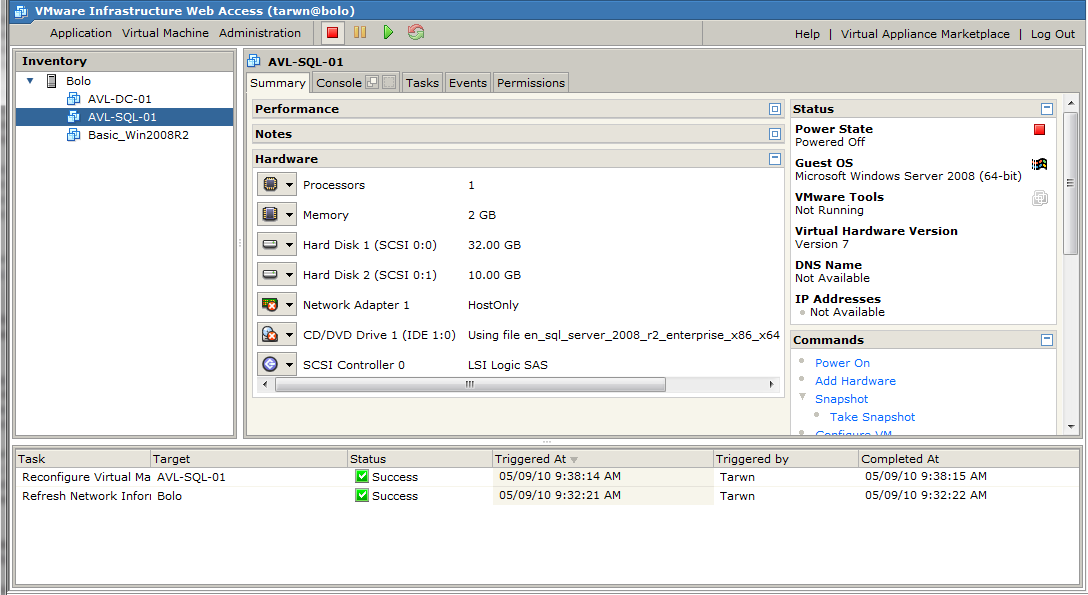Expand the Notes panel

[775, 134]
